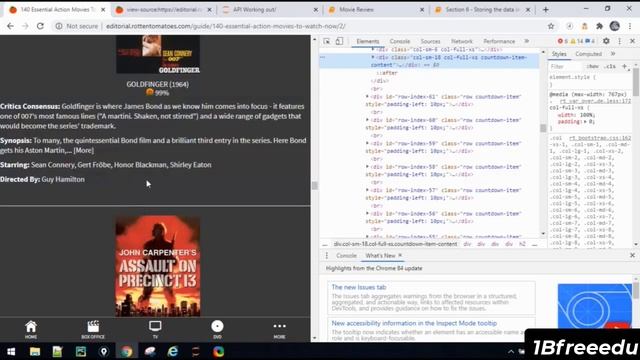640x360 pixels.
Task: Select the Styles sidebar tab
Action: coord(559,54)
